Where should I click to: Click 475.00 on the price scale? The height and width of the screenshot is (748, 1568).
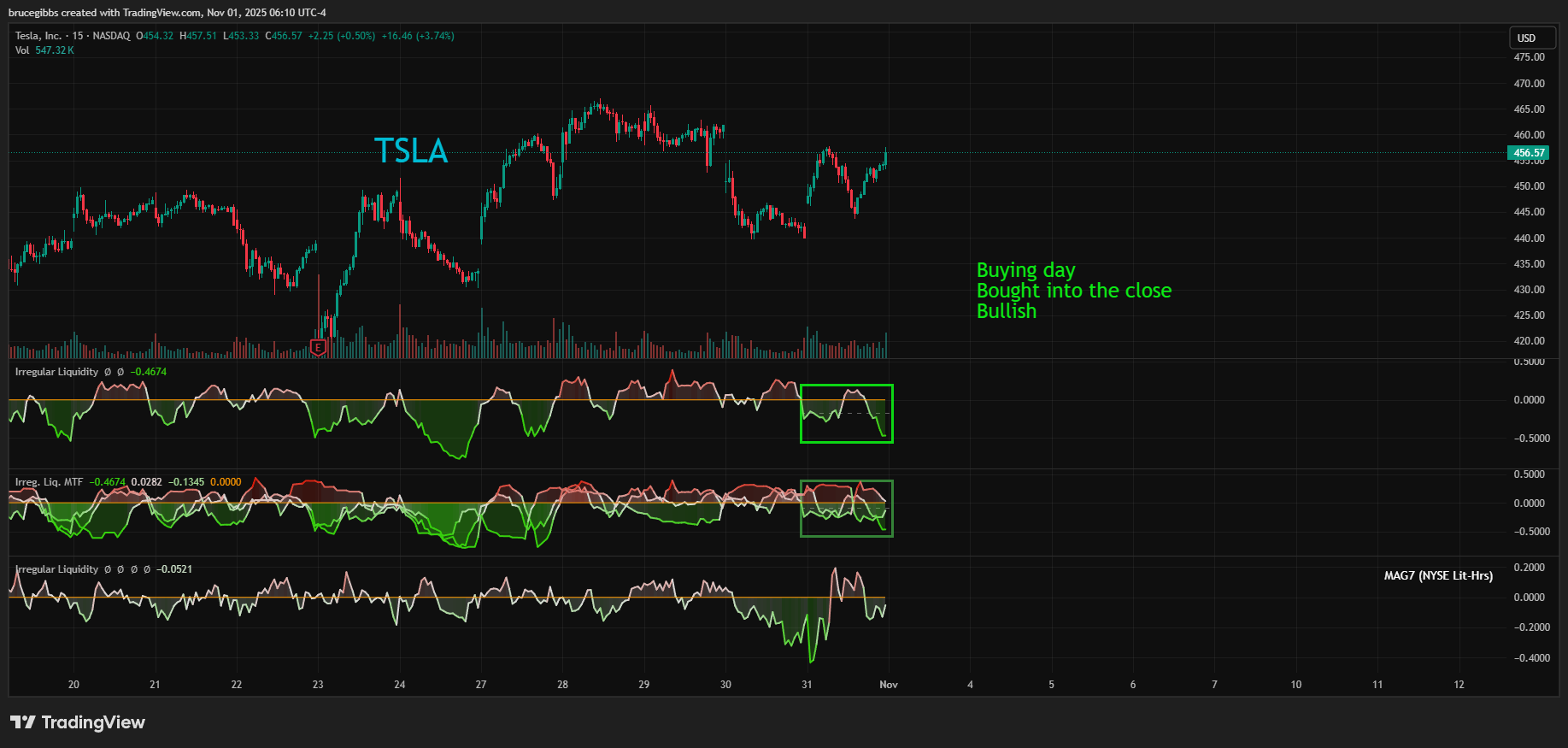(x=1529, y=57)
